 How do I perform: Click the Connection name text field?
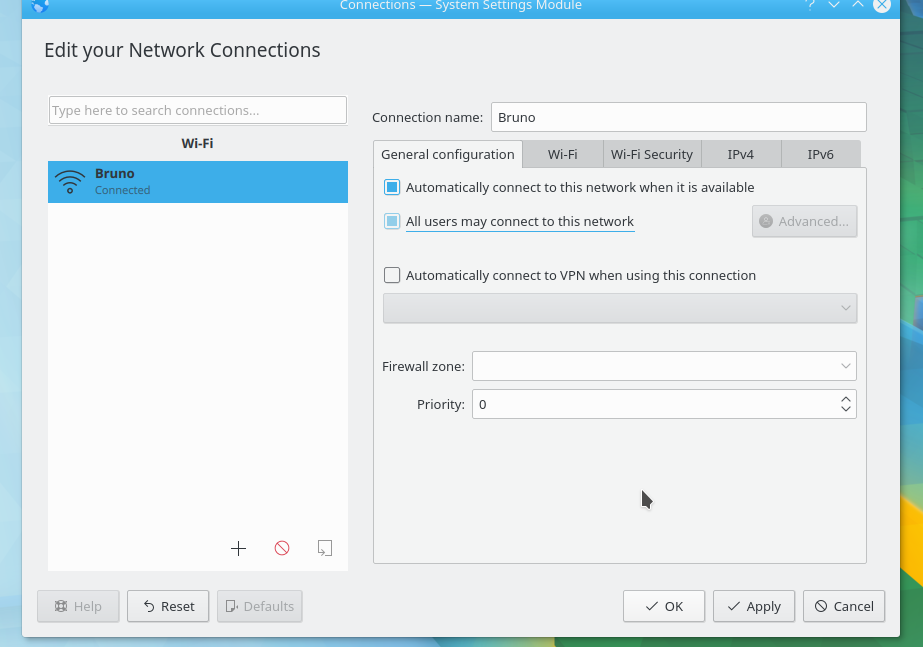pos(678,117)
